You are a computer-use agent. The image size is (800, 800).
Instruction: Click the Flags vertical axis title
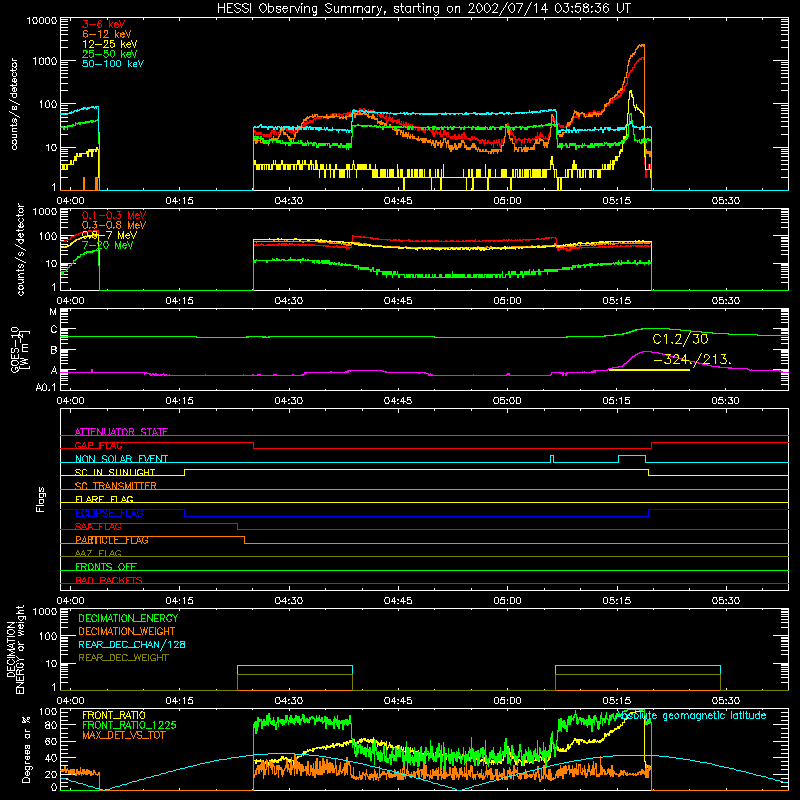pyautogui.click(x=41, y=499)
